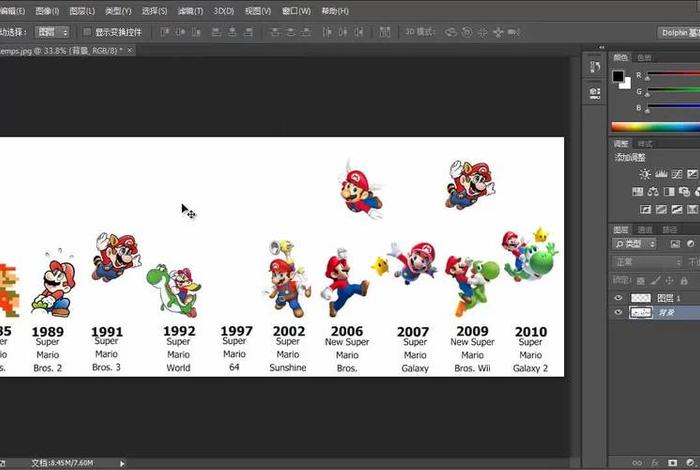
Task: Open the Dolphin workspace switcher dropdown
Action: click(679, 33)
